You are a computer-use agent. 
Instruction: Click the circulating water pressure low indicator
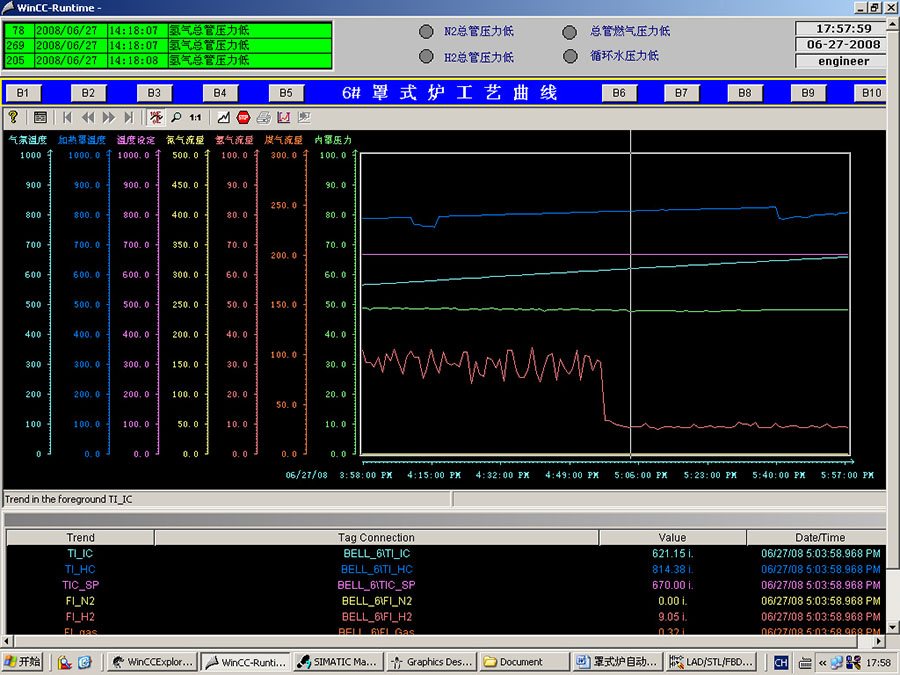tap(570, 57)
